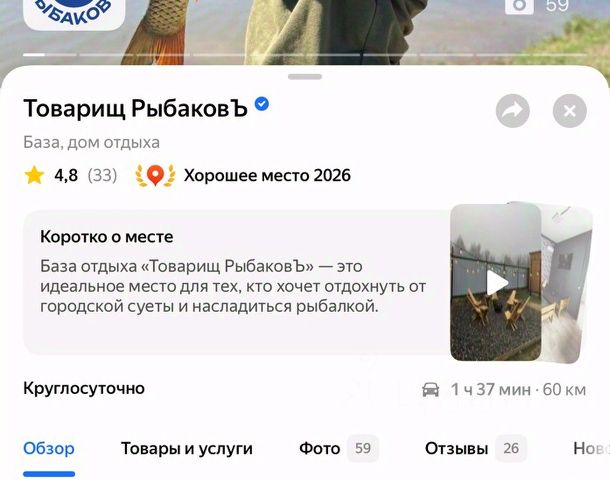Open the Товары и услуги tab
Viewport: 610px width, 480px height.
click(187, 448)
